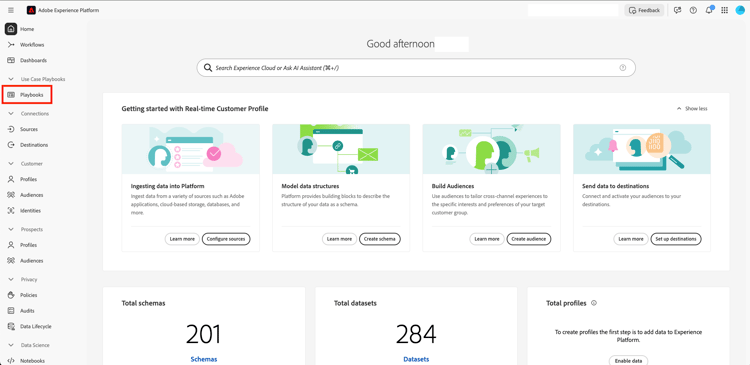750x365 pixels.
Task: Click the user avatar icon
Action: (x=740, y=10)
